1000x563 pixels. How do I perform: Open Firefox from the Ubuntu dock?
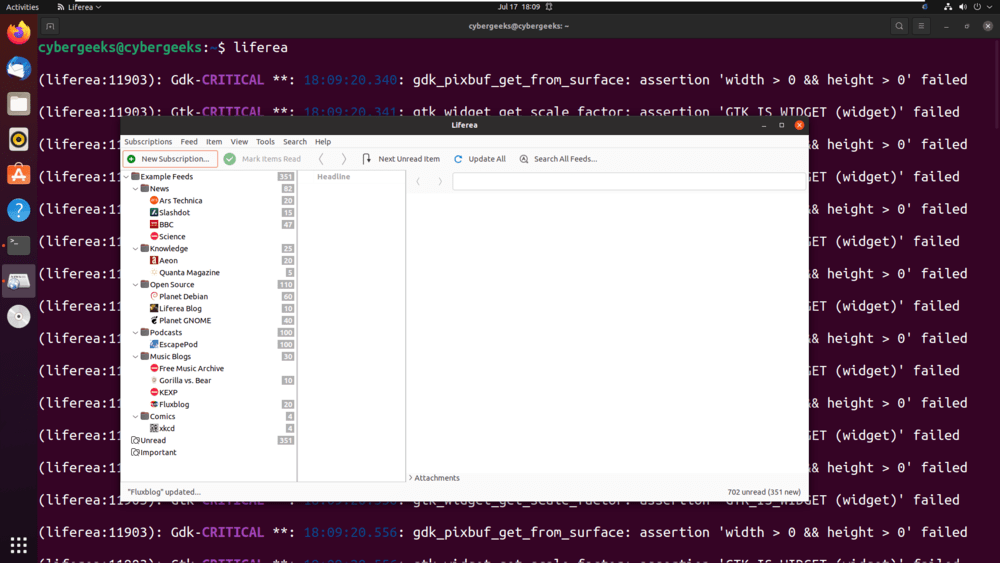pyautogui.click(x=18, y=33)
